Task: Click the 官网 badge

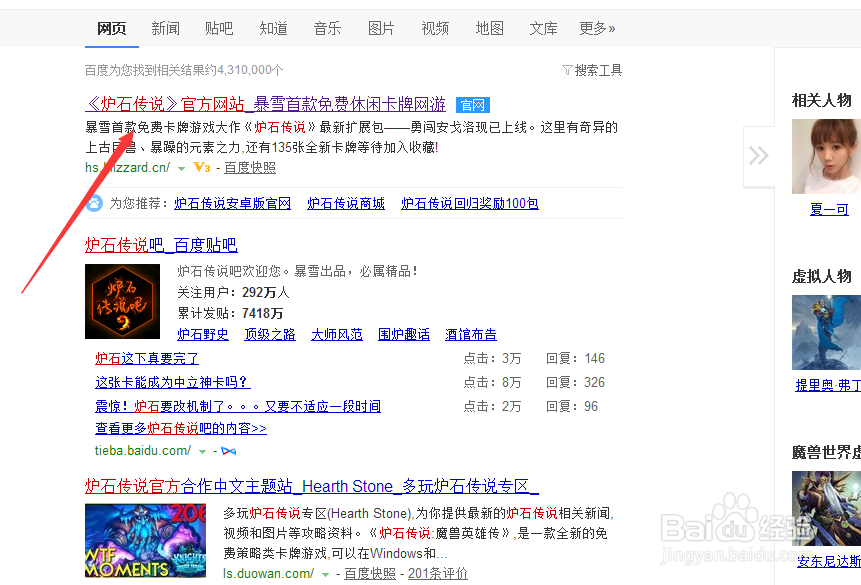Action: (x=473, y=105)
